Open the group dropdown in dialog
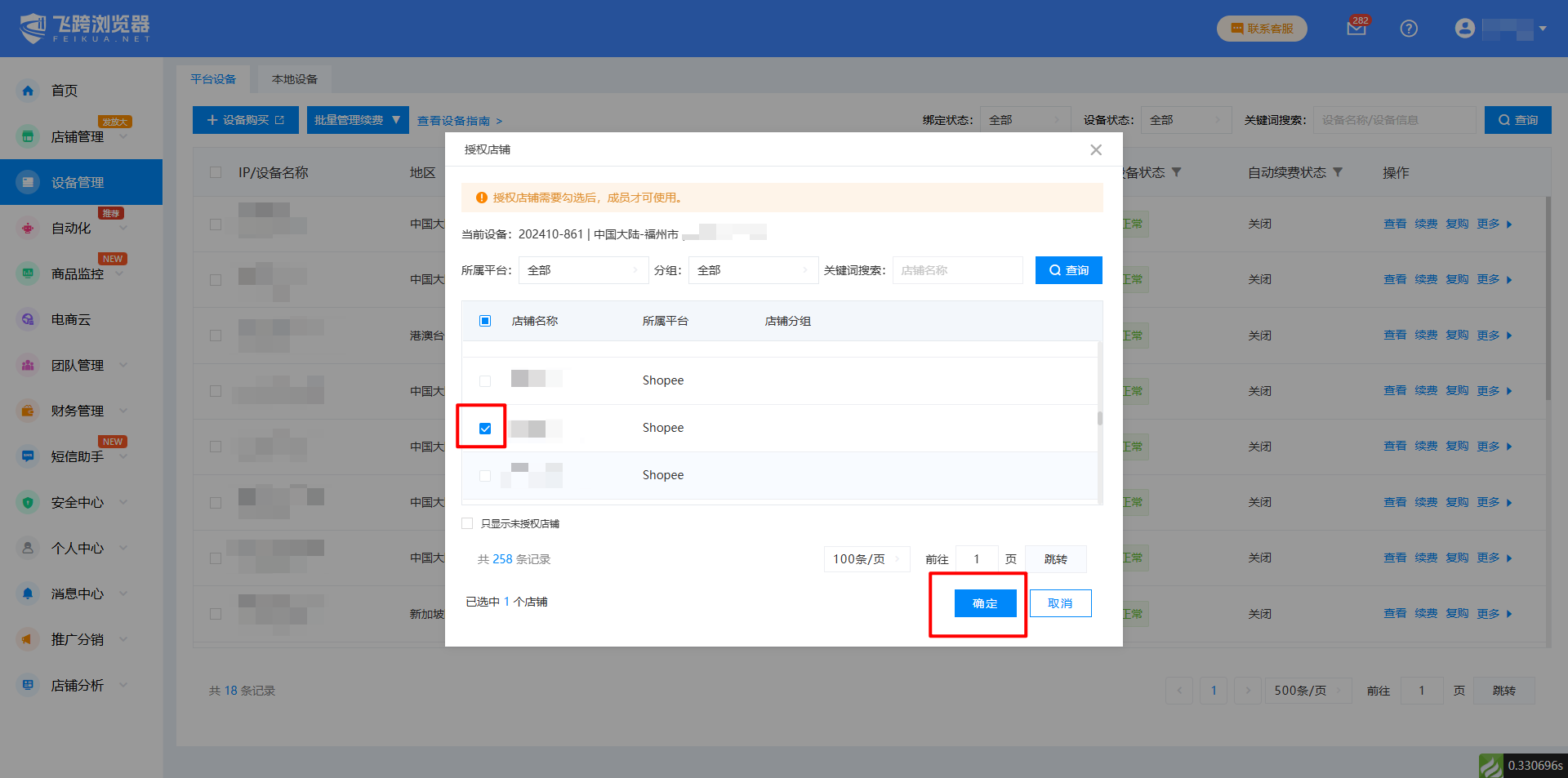This screenshot has width=1568, height=778. click(x=753, y=270)
